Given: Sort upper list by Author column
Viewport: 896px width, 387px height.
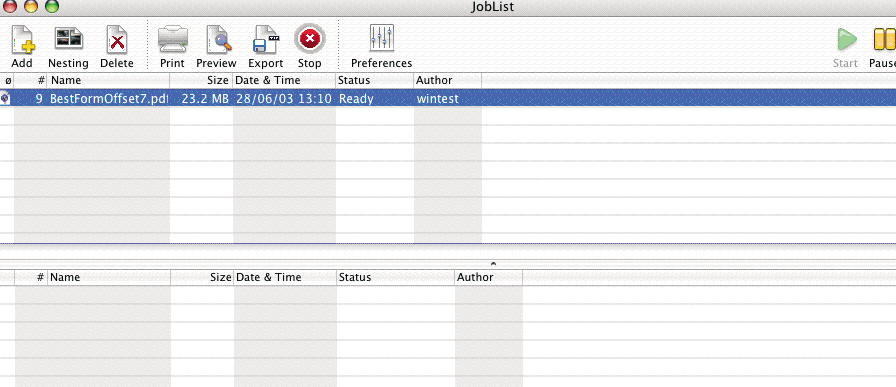Looking at the screenshot, I should pyautogui.click(x=447, y=80).
